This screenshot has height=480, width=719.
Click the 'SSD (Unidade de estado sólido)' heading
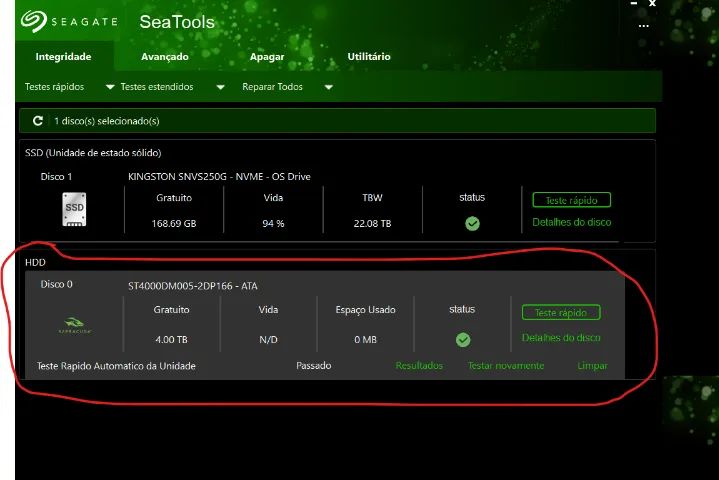click(x=93, y=153)
